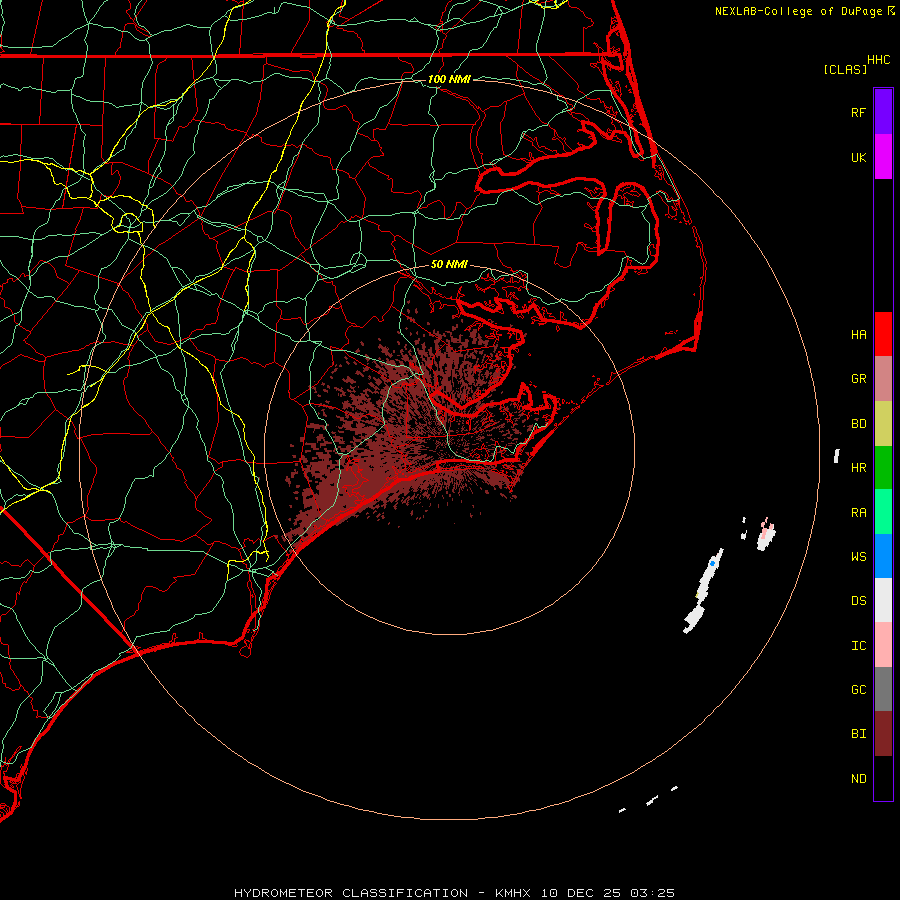Click the UK magenta legend swatch

click(x=883, y=157)
